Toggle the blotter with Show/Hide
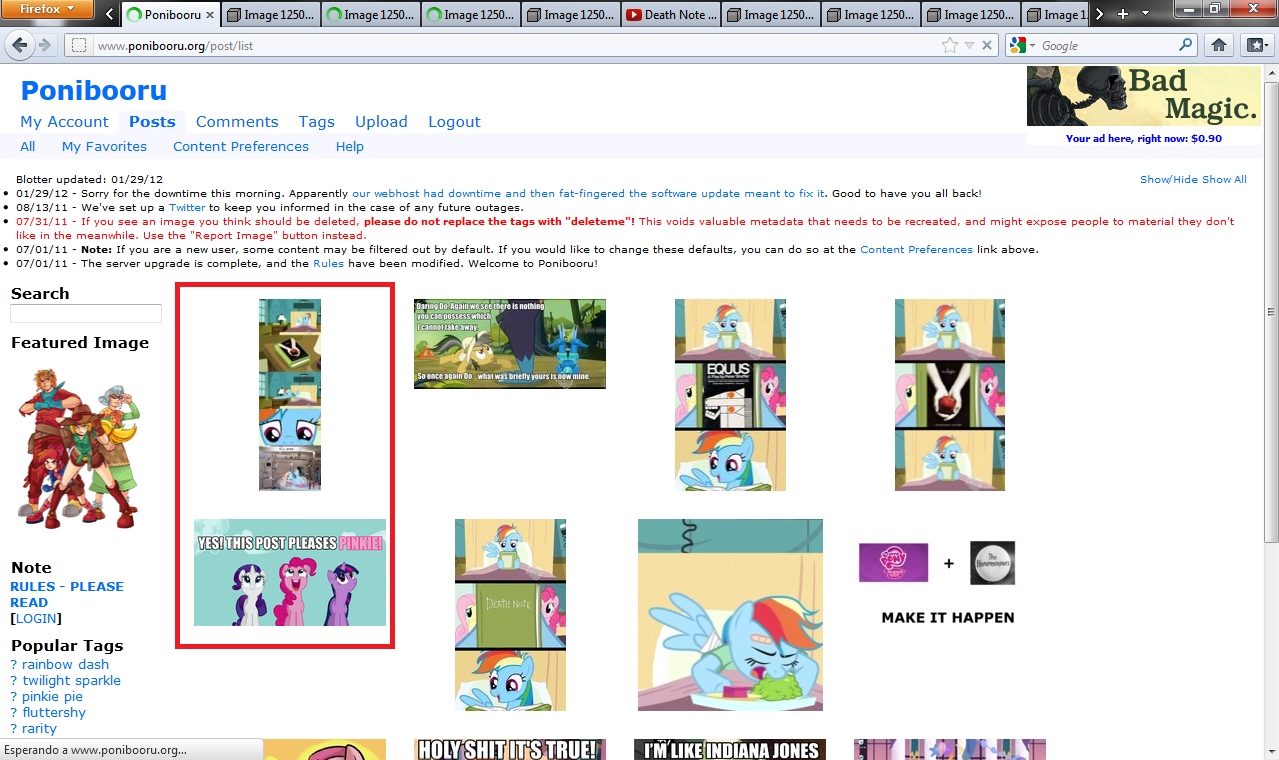This screenshot has width=1279, height=760. tap(1169, 179)
